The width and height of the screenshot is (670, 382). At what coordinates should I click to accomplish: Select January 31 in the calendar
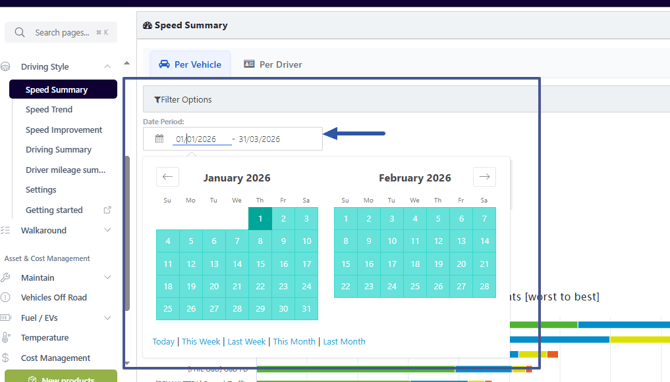point(306,309)
